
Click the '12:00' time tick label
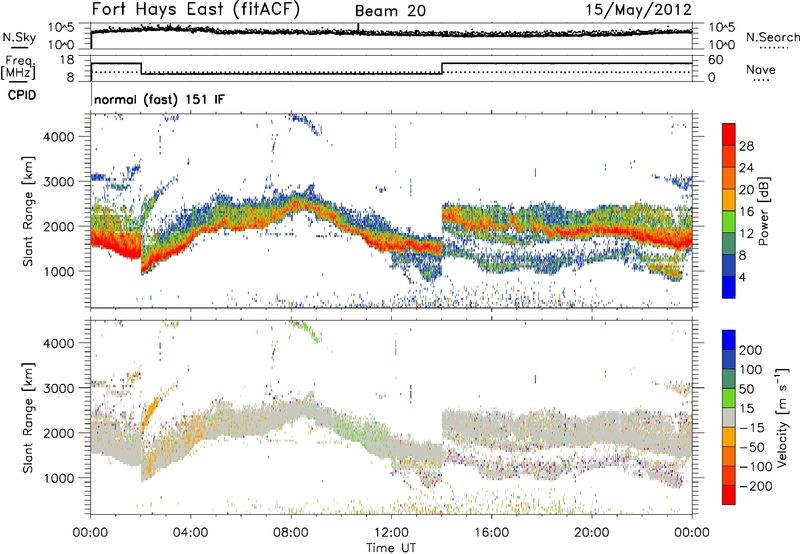391,533
